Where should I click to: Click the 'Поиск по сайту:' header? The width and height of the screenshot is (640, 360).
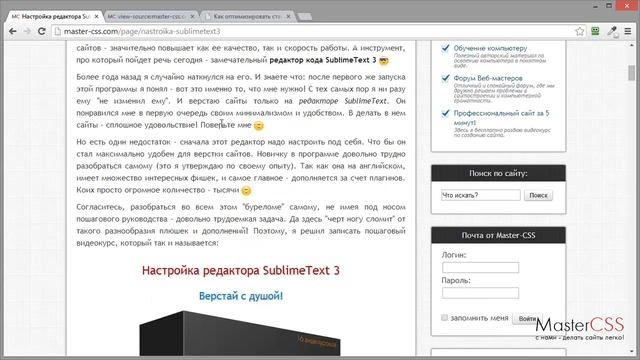pos(498,173)
